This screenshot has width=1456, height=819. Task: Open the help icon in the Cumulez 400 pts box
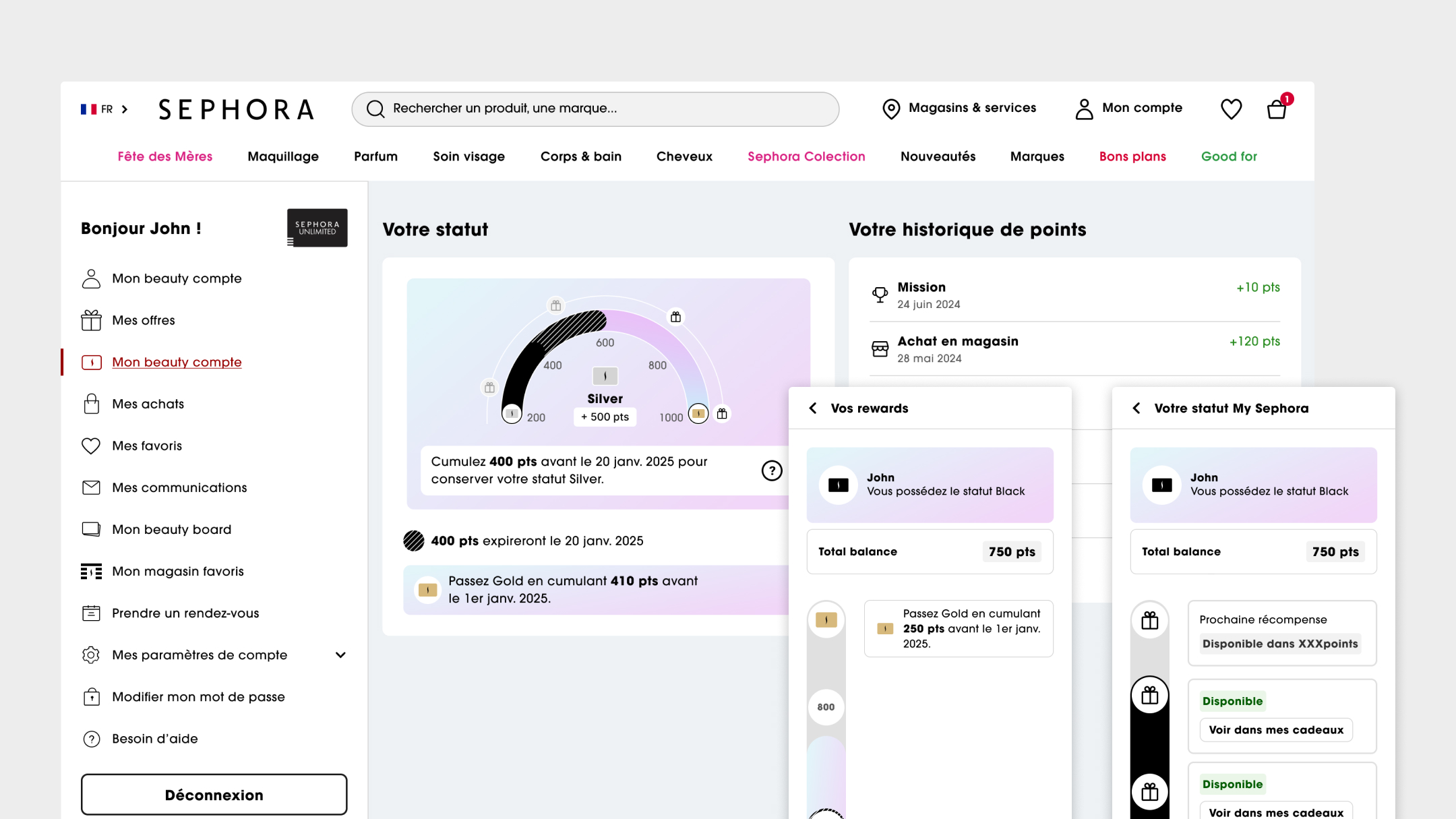pos(772,471)
